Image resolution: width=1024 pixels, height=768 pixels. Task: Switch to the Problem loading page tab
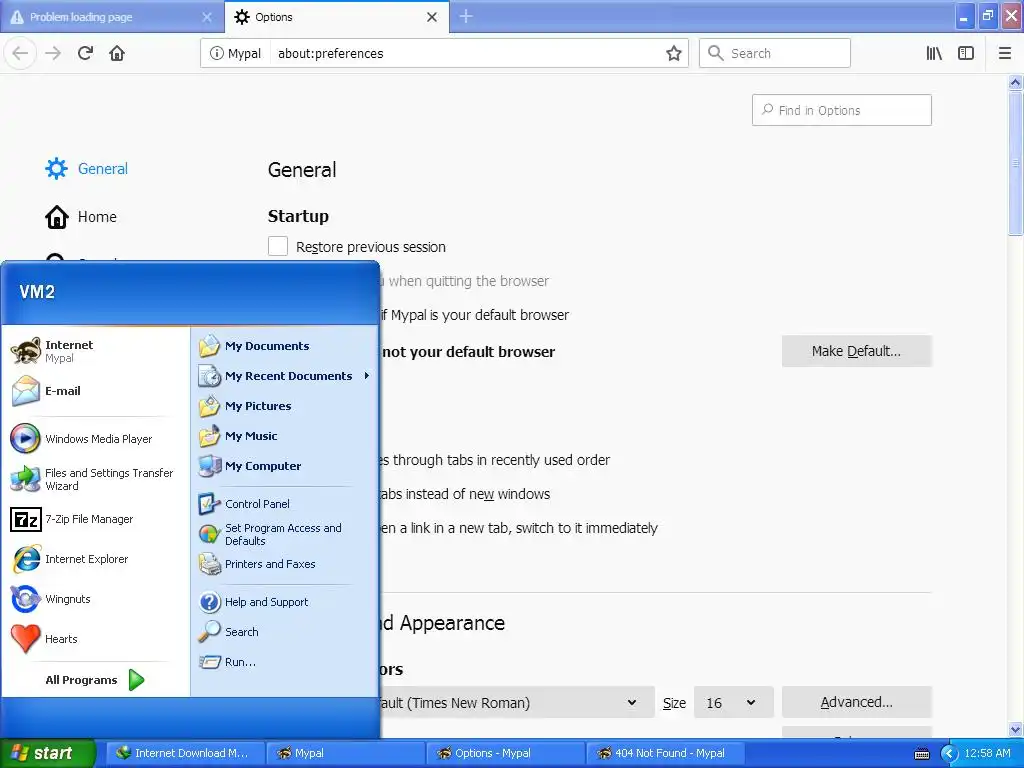pos(112,17)
